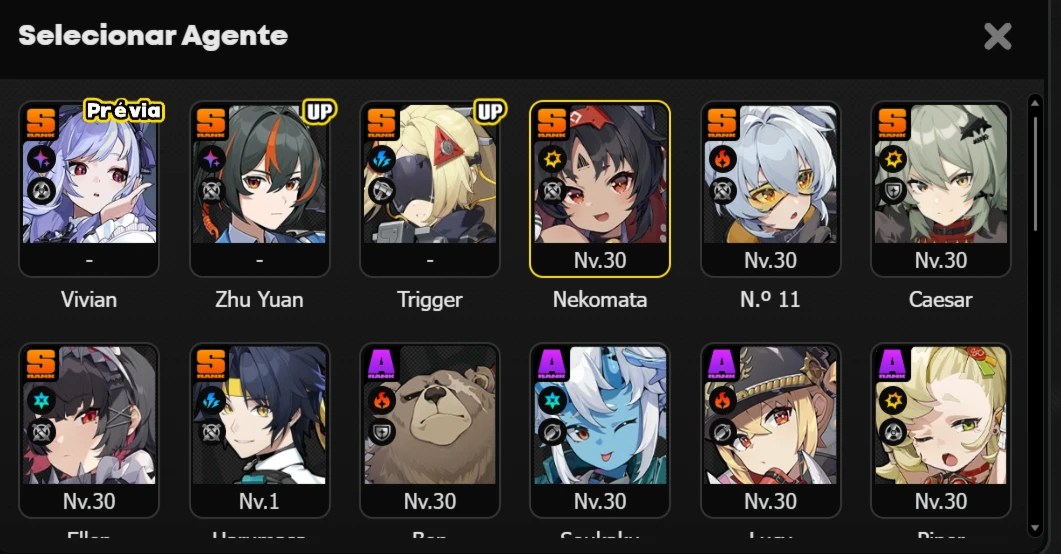Click the scrollbar up arrow
This screenshot has width=1061, height=554.
click(x=1035, y=103)
